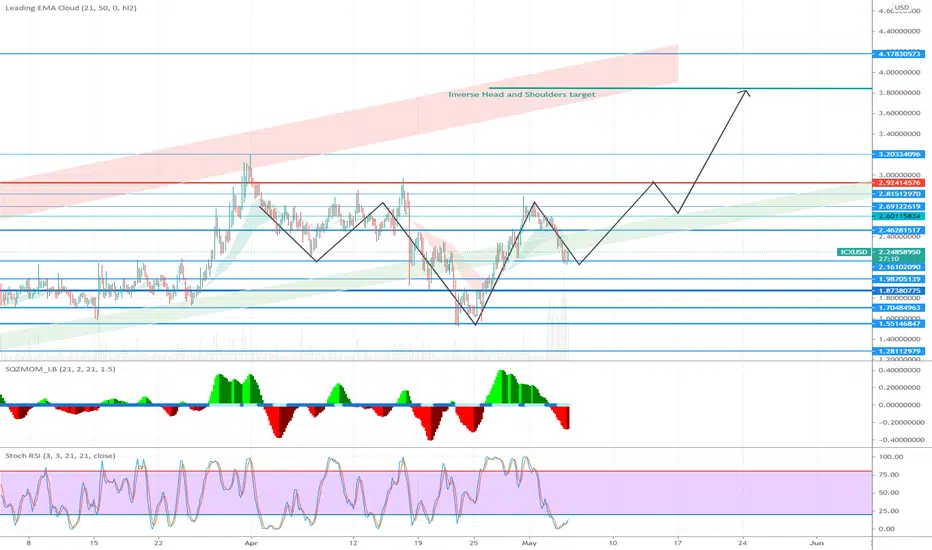Click the 1.98705139 price level label
The width and height of the screenshot is (932, 550).
pos(899,279)
